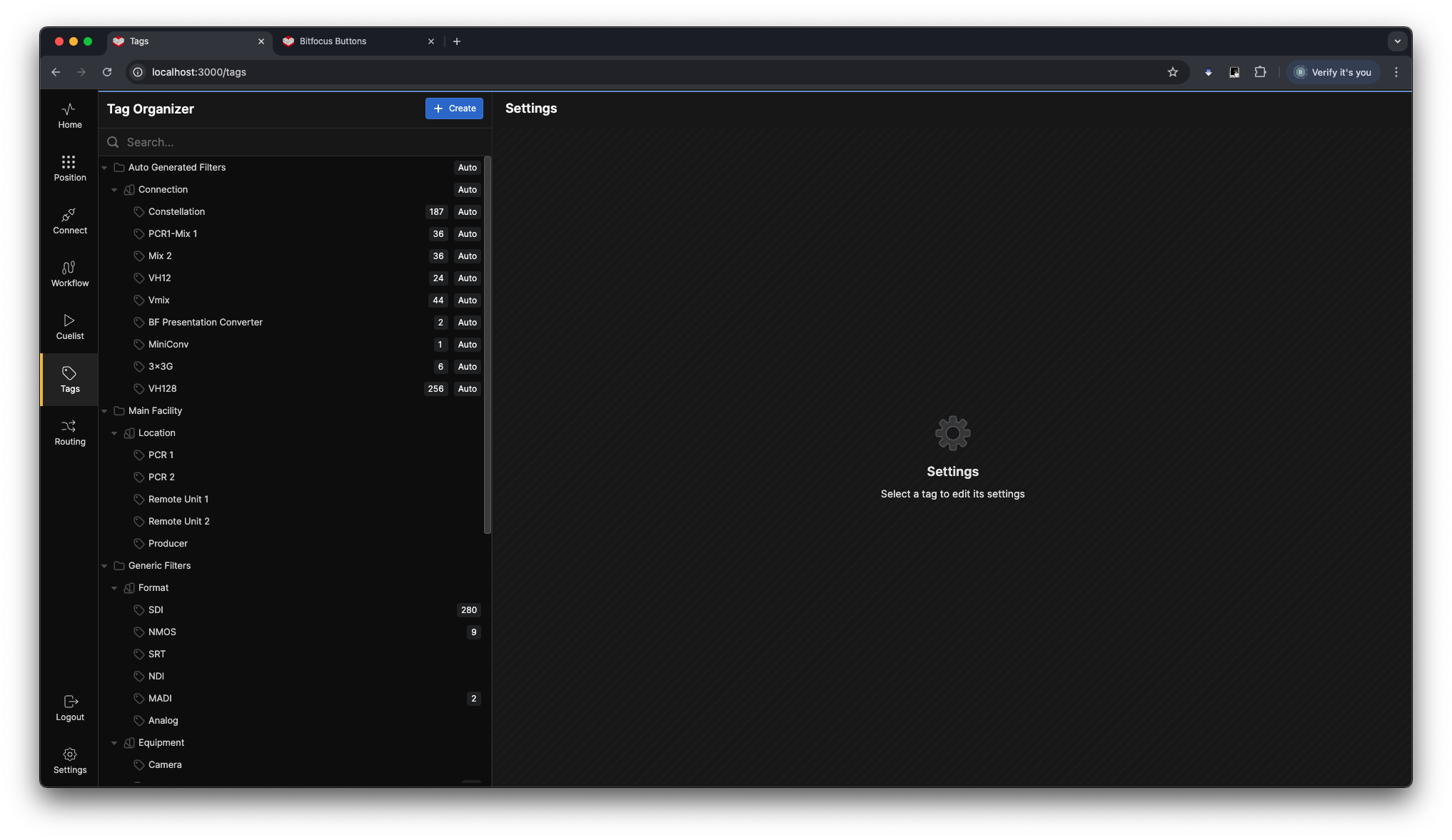The width and height of the screenshot is (1452, 840).
Task: Bookmark this page with the star icon
Action: click(x=1173, y=72)
